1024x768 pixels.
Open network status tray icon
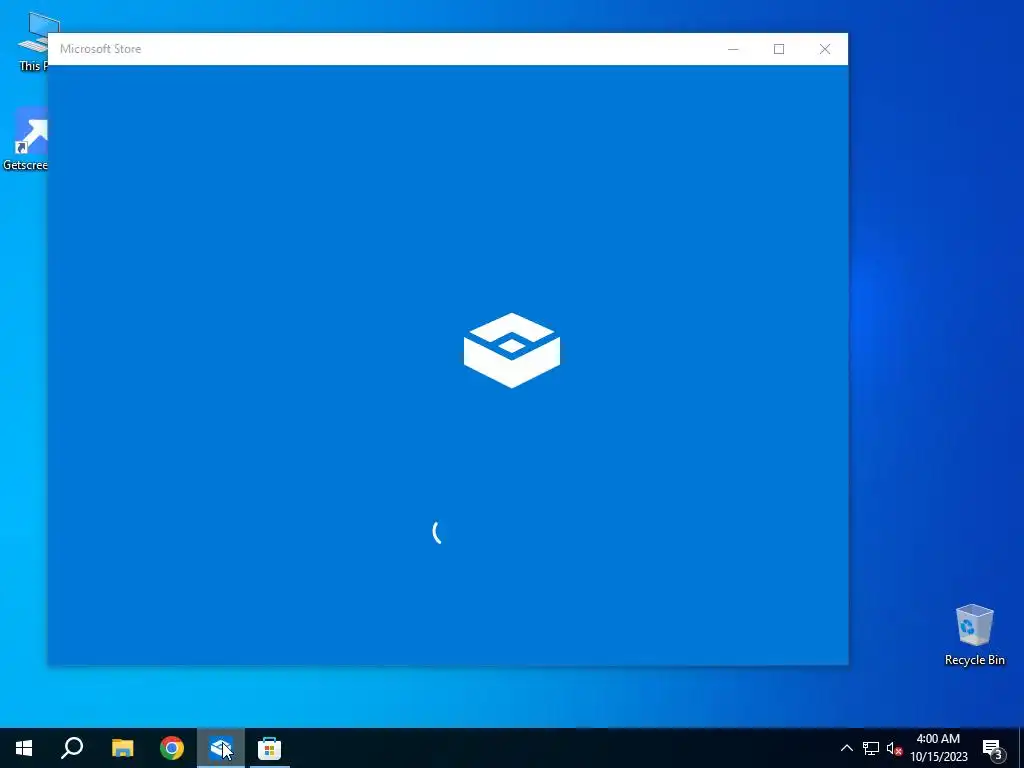tap(871, 748)
